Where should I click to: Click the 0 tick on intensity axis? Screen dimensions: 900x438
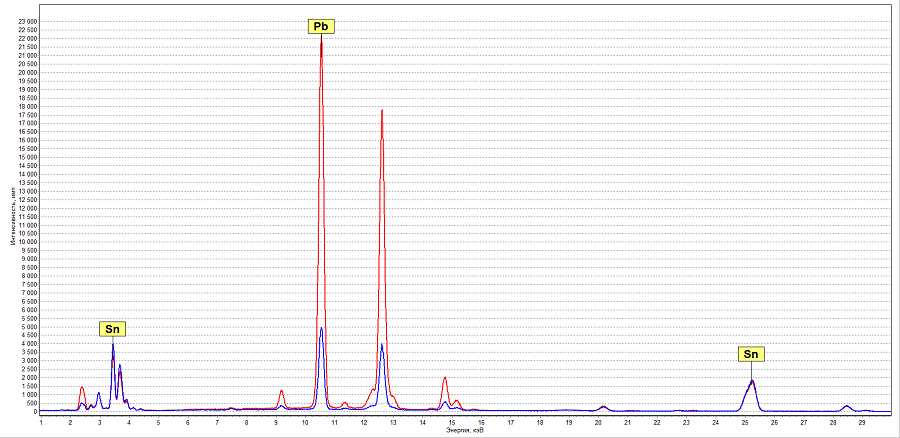pos(36,411)
